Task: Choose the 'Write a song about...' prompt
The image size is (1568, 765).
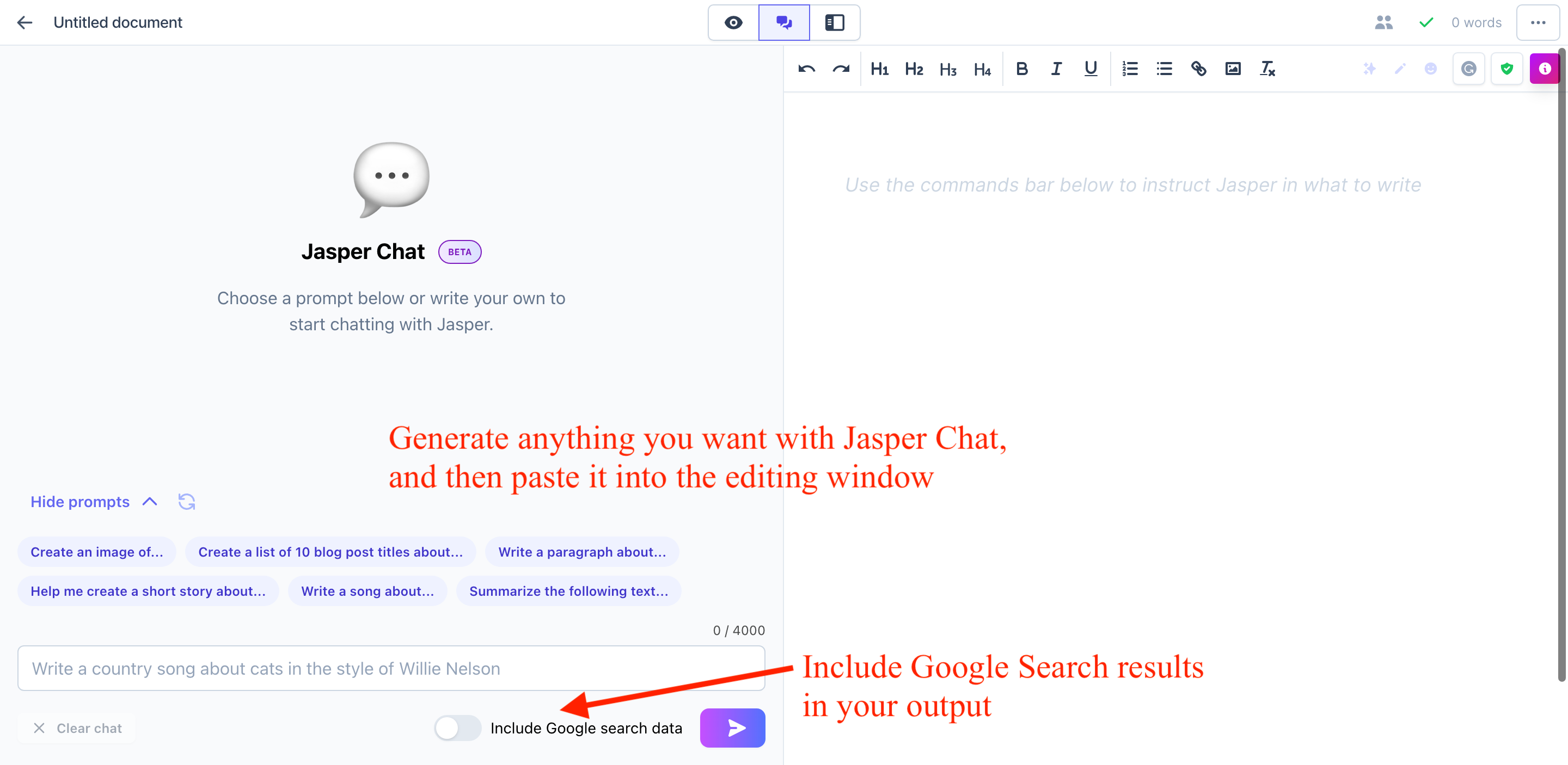Action: pyautogui.click(x=367, y=591)
